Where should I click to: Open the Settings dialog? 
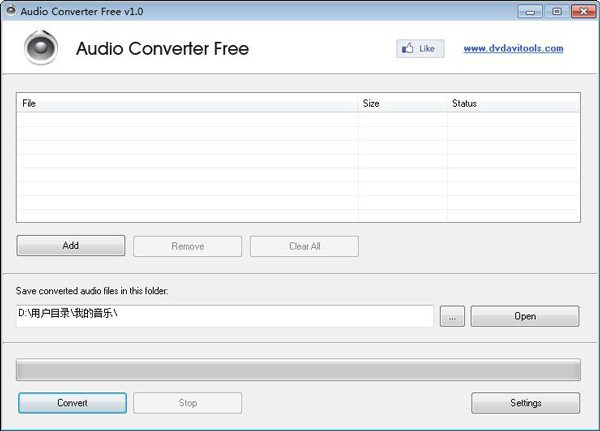coord(525,403)
